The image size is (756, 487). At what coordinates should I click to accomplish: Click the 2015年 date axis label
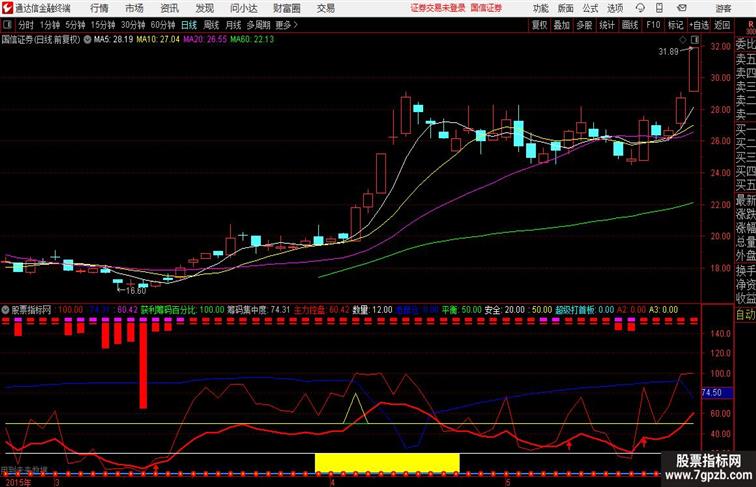point(18,482)
